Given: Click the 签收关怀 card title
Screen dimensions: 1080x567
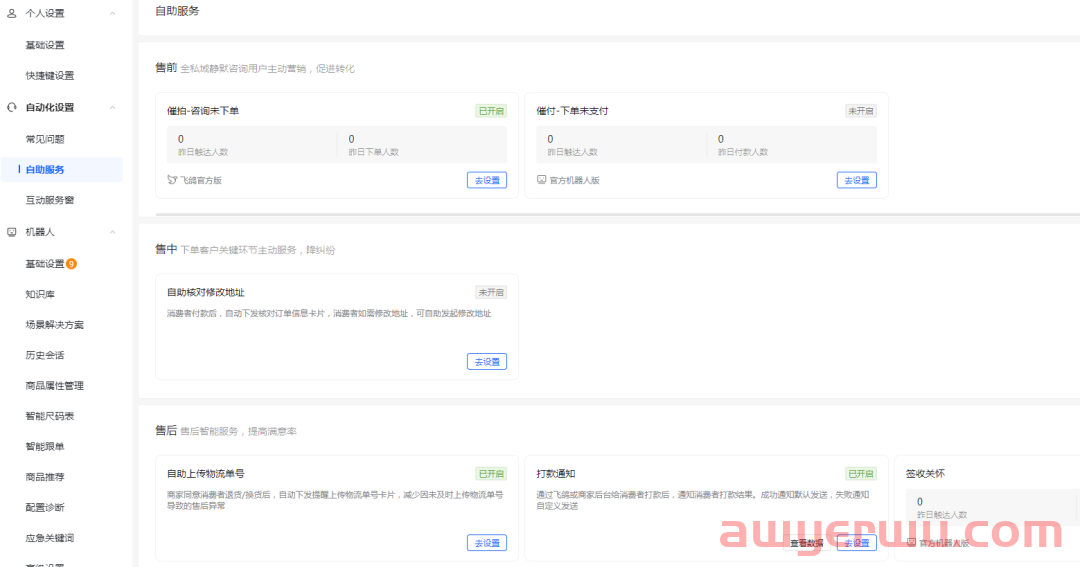Looking at the screenshot, I should [925, 474].
